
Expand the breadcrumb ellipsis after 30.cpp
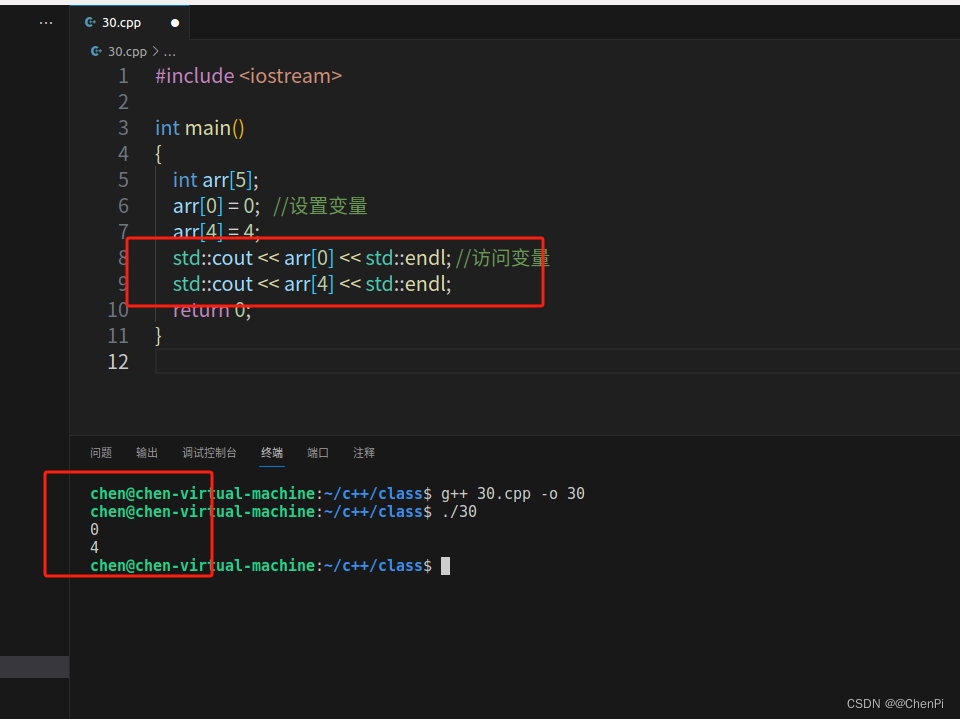pyautogui.click(x=170, y=53)
